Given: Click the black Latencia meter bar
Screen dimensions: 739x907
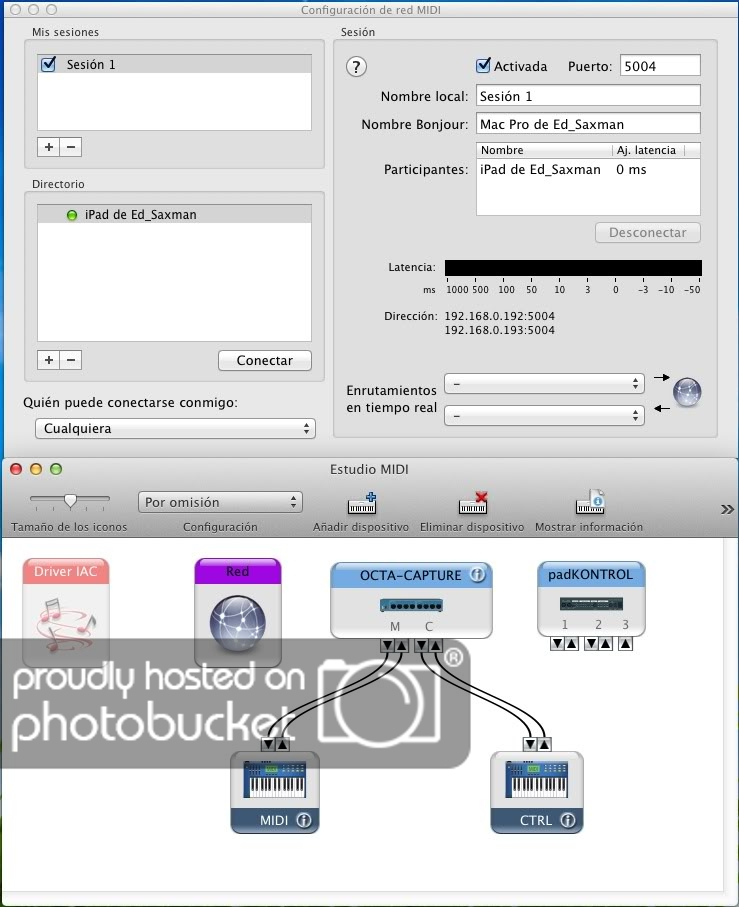Looking at the screenshot, I should tap(573, 267).
